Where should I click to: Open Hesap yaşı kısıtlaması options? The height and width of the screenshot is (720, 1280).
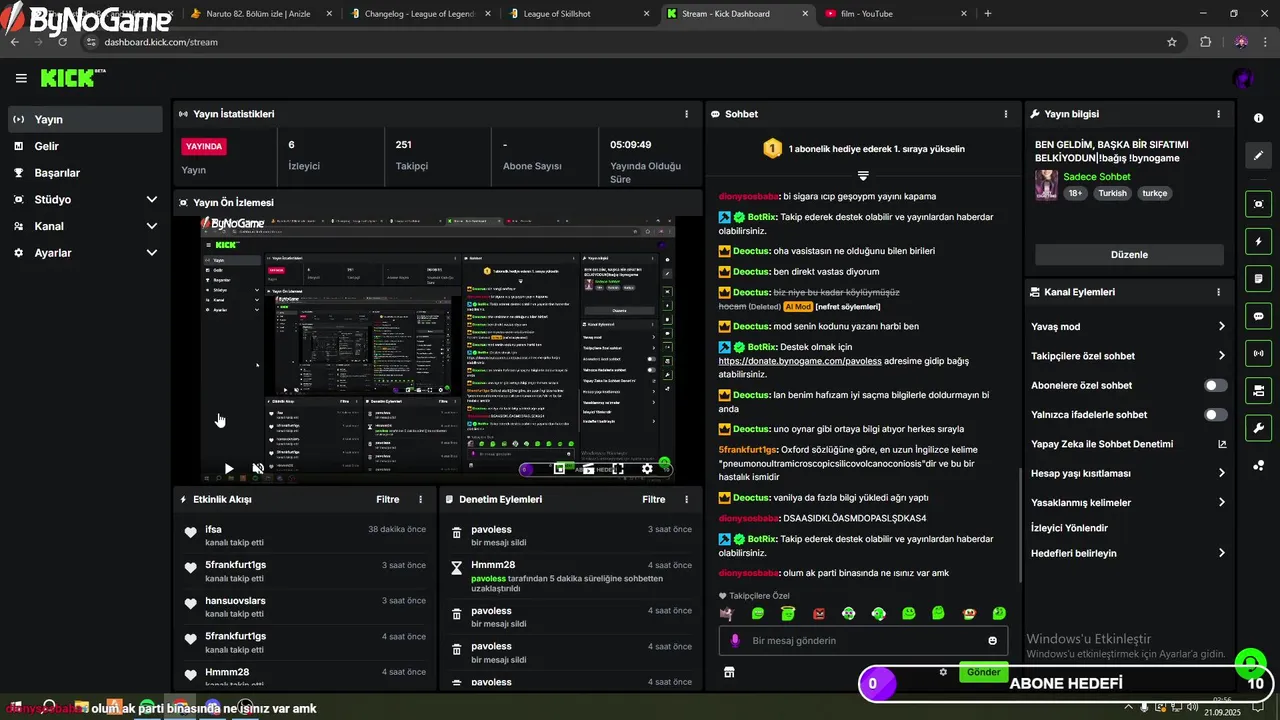click(x=1129, y=473)
